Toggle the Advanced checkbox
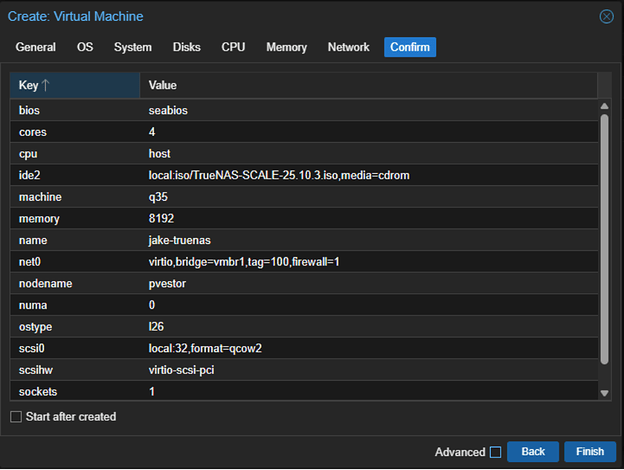 coord(495,452)
